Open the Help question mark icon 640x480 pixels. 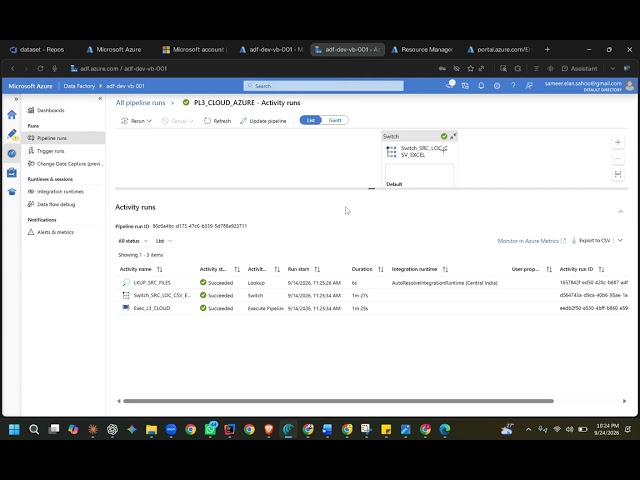click(x=513, y=86)
